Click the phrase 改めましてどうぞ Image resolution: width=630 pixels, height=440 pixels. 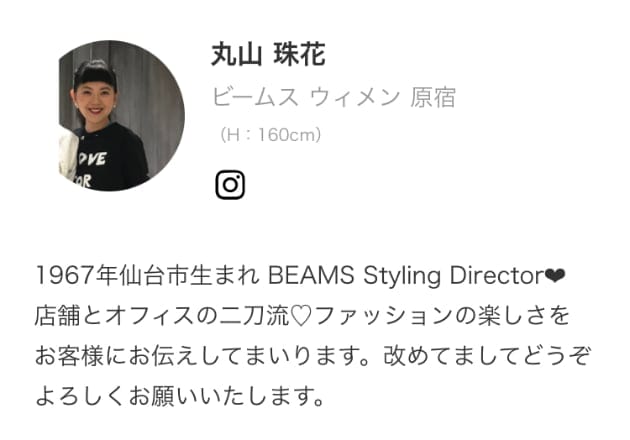click(487, 356)
